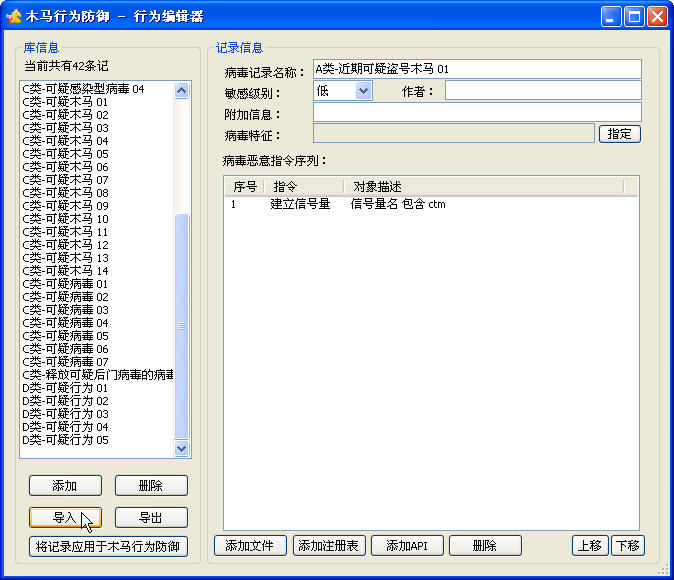This screenshot has height=580, width=674.
Task: Apply records via 将记录应用于木马行为防御 button
Action: tap(108, 546)
